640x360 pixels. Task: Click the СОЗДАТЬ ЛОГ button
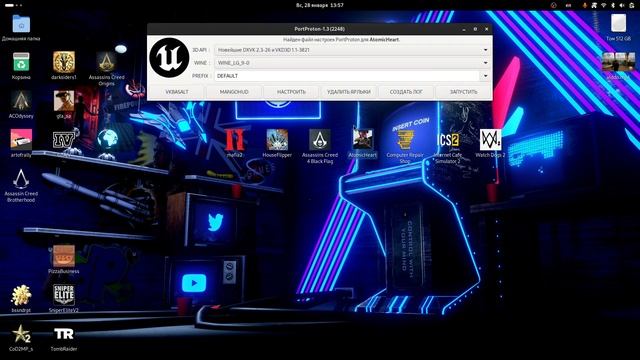pos(406,92)
